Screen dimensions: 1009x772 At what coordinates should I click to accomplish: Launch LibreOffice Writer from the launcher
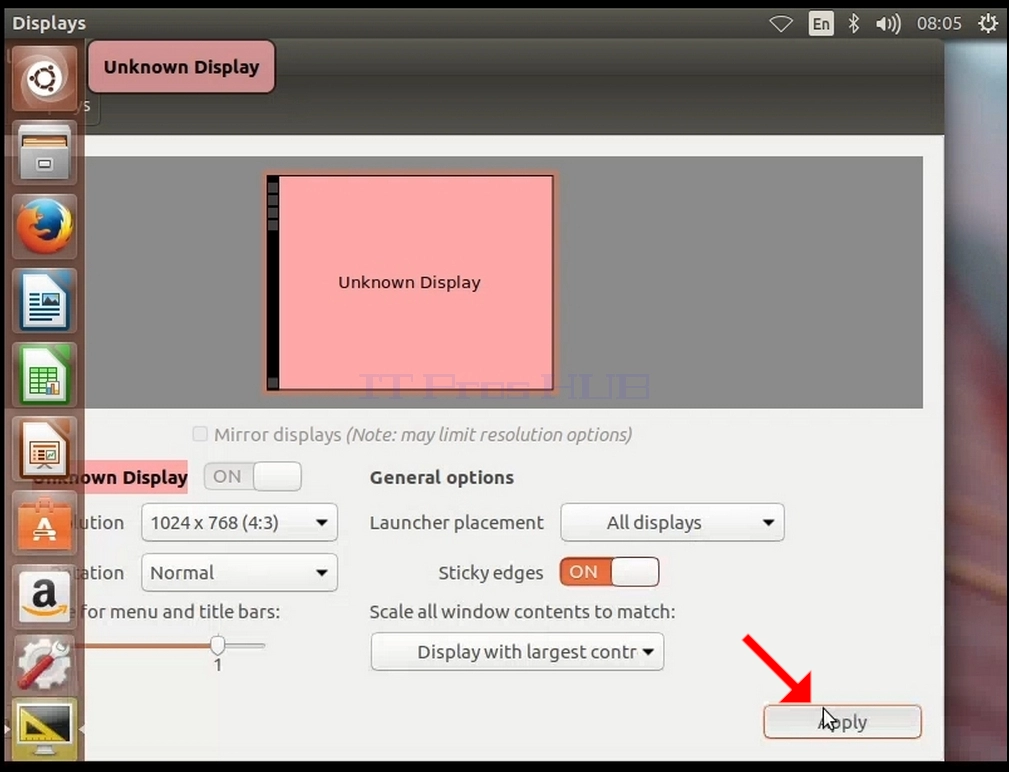44,300
